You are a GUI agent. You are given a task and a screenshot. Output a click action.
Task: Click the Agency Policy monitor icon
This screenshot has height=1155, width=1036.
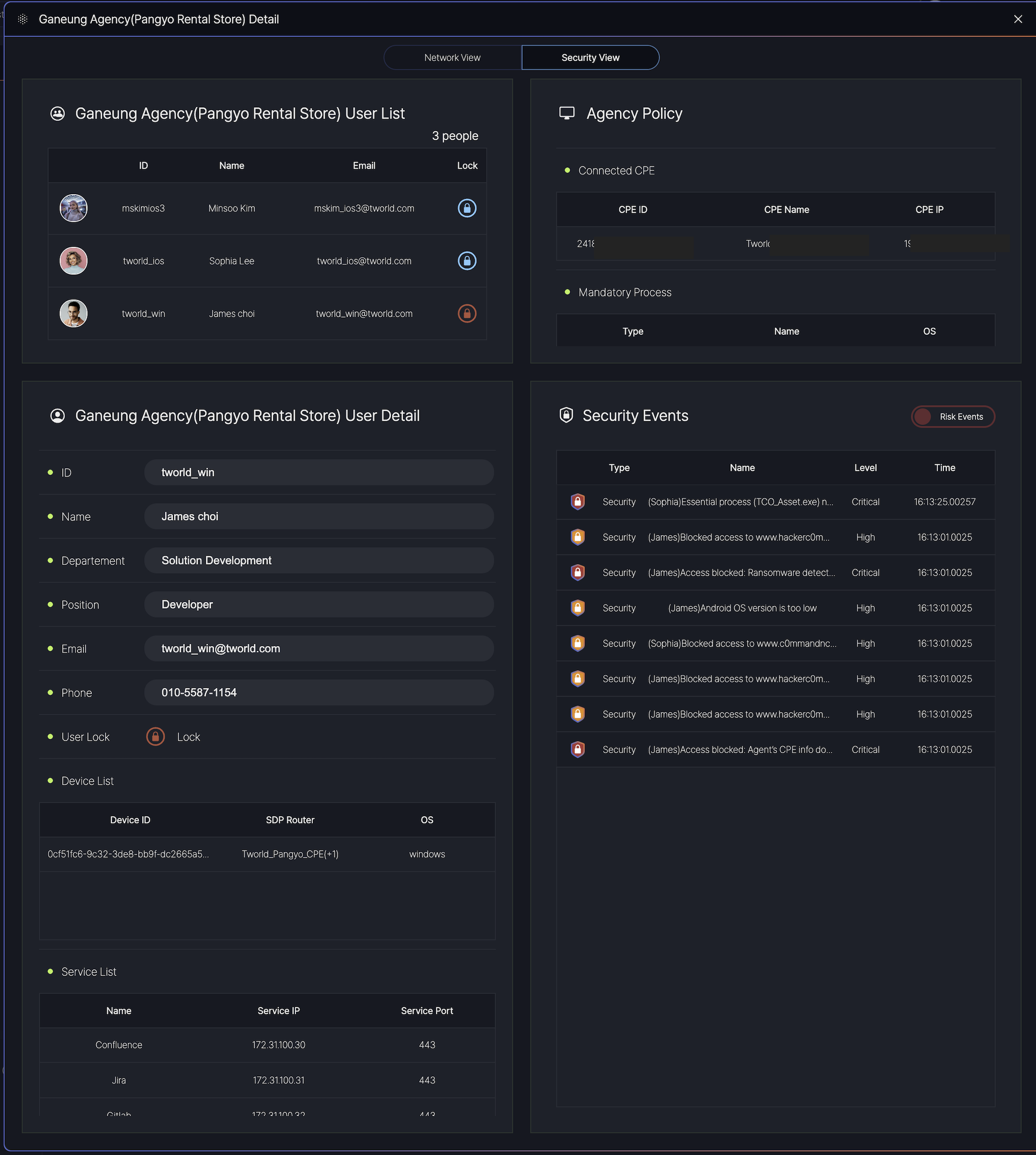pyautogui.click(x=567, y=114)
